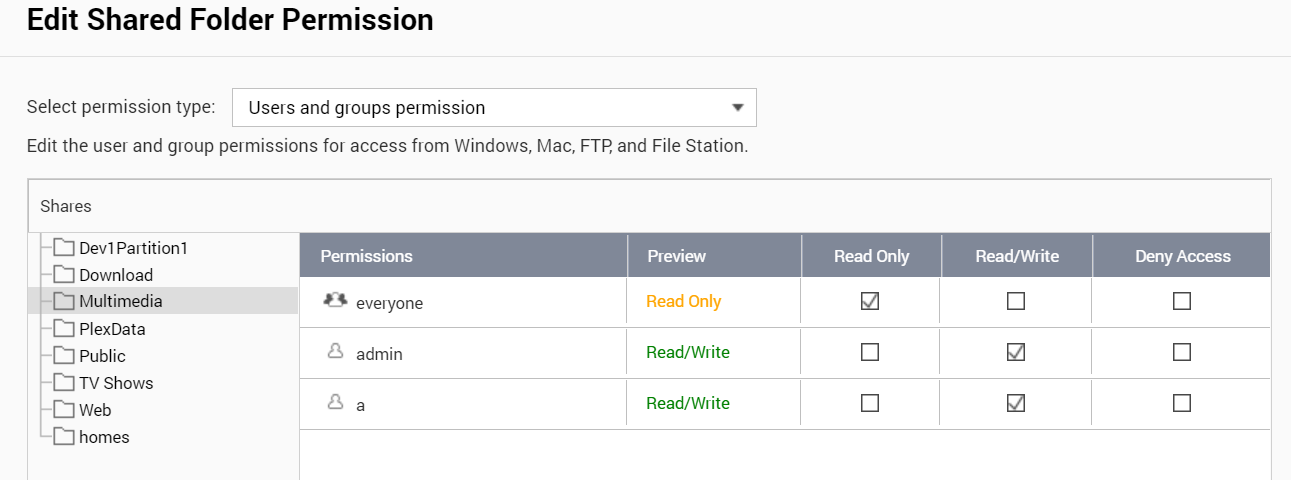Click the user icon beside a
This screenshot has height=480, width=1291.
(336, 403)
